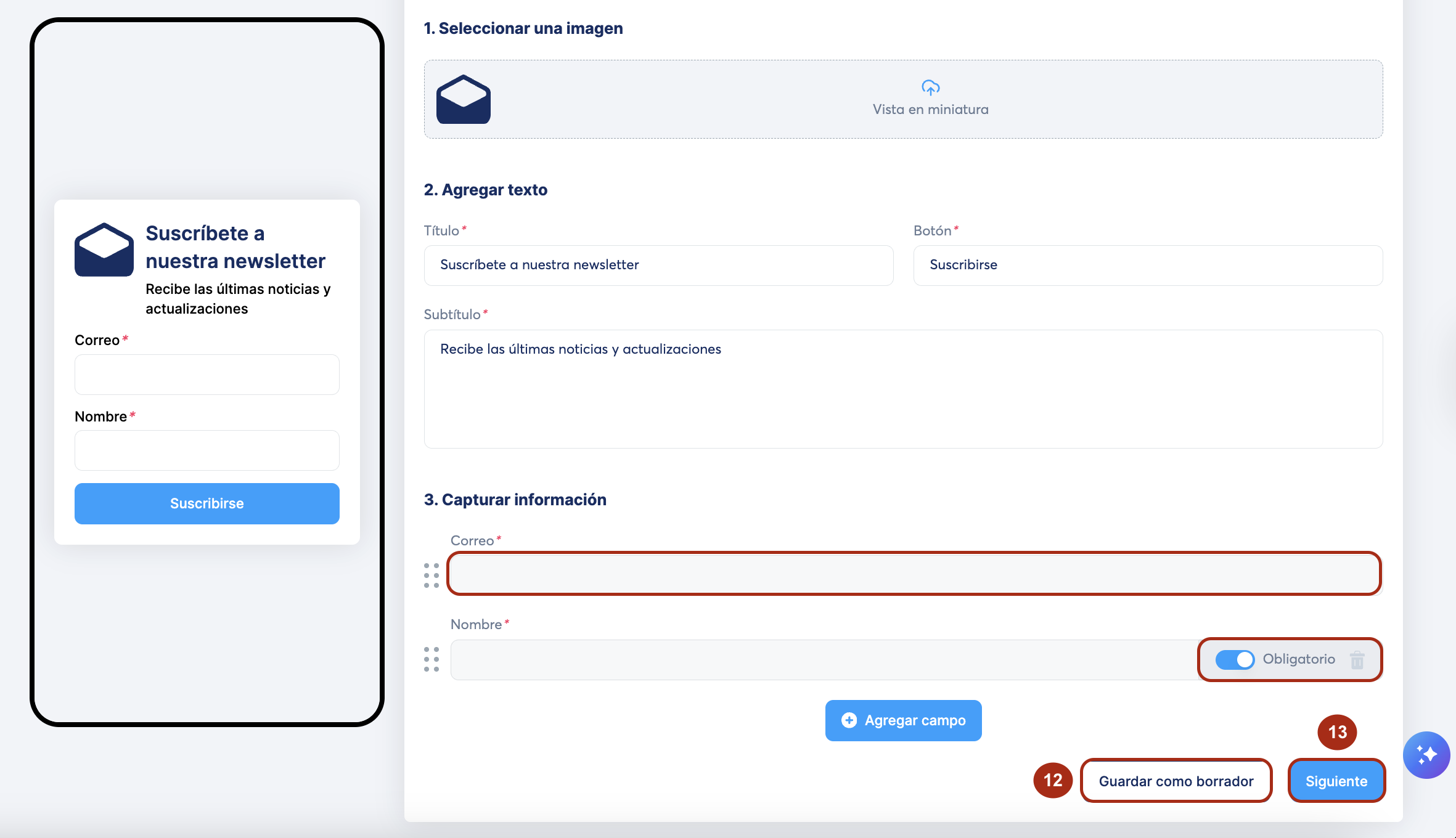Select the Nombre field in Capturar información
1456x838 pixels.
click(820, 660)
